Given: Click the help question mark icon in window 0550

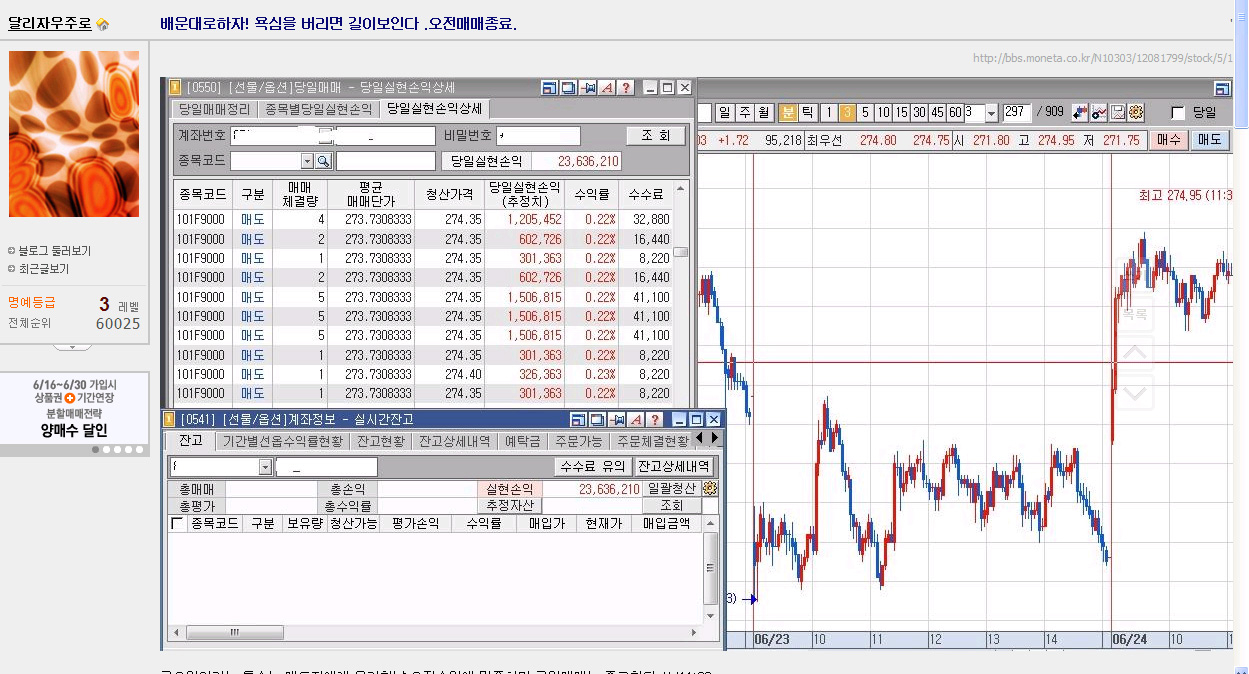Looking at the screenshot, I should (626, 88).
